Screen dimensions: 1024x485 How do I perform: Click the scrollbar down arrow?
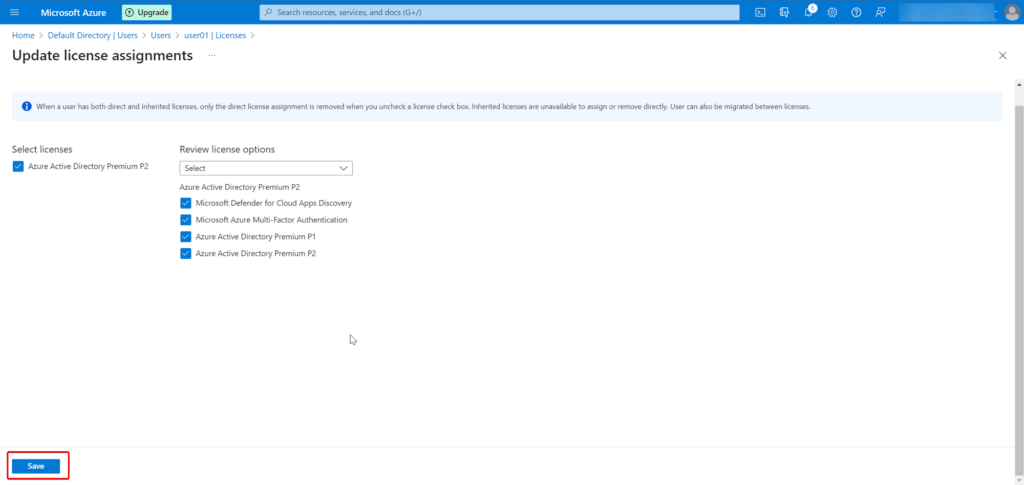[x=1019, y=480]
